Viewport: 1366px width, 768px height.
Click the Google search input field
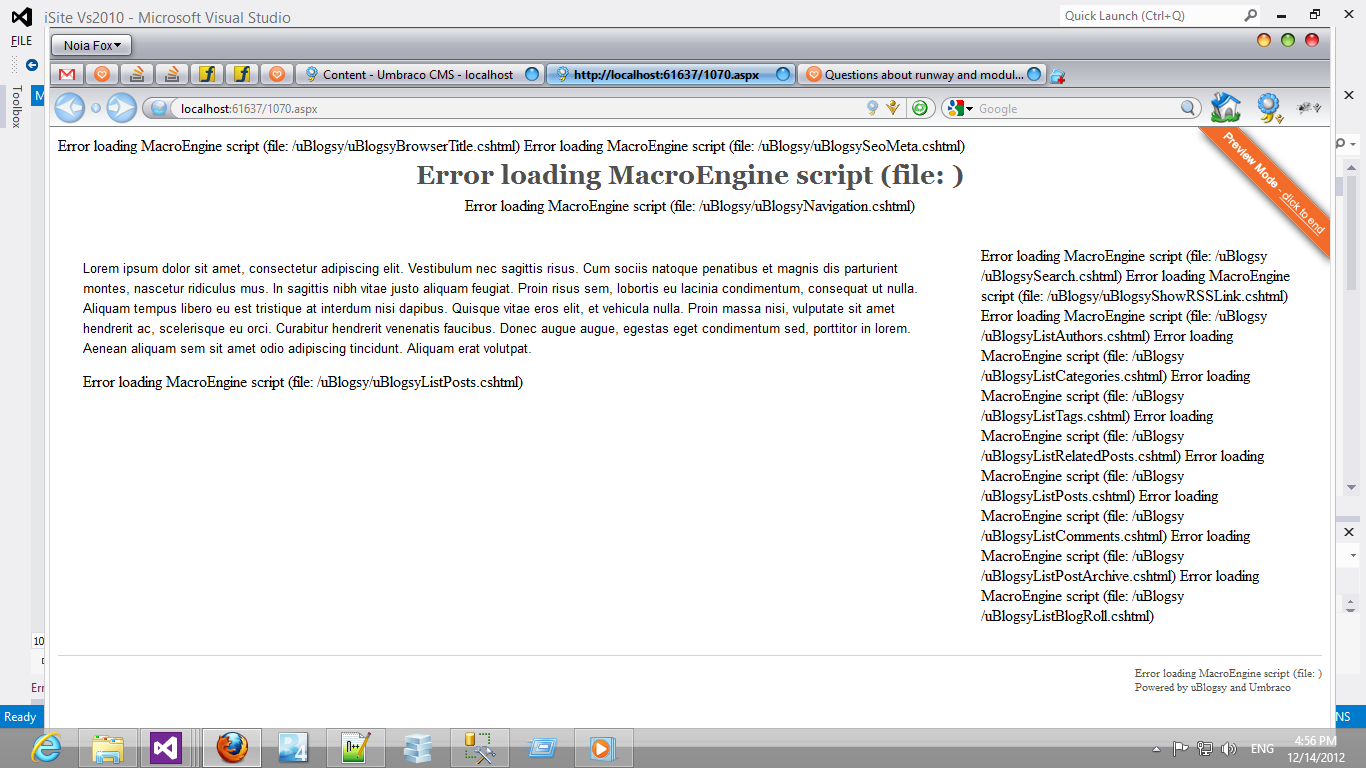coord(1077,108)
